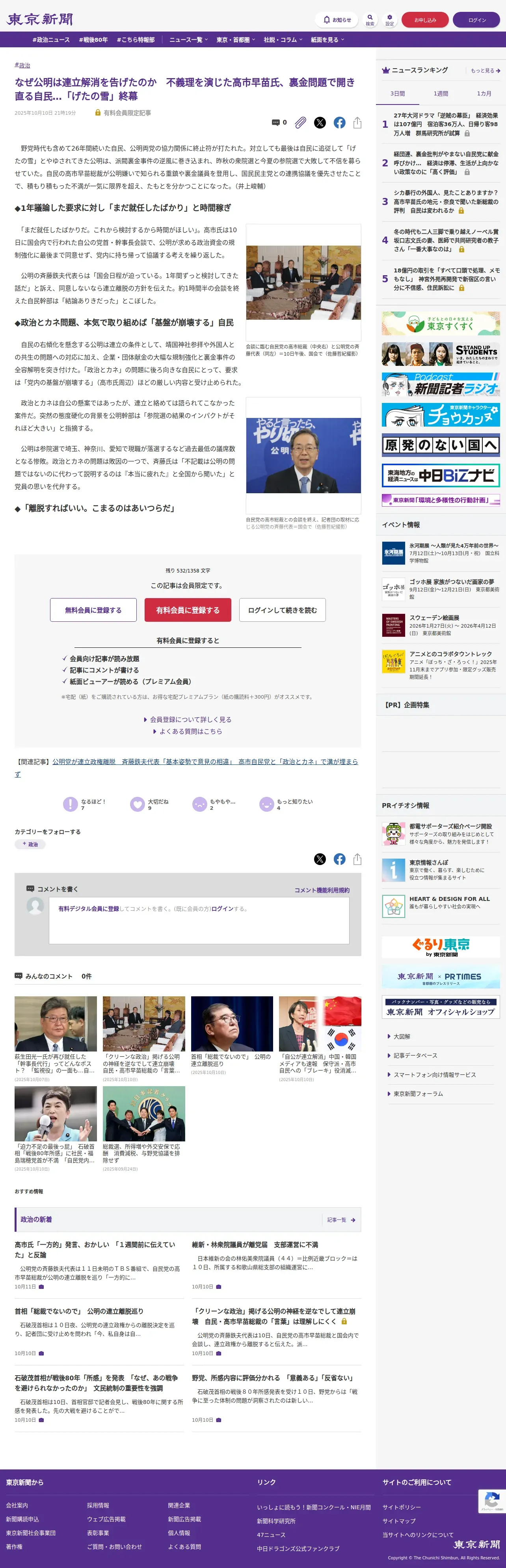Click the share/upload icon under the headline
Viewport: 506px width, 1568px height.
tap(357, 123)
